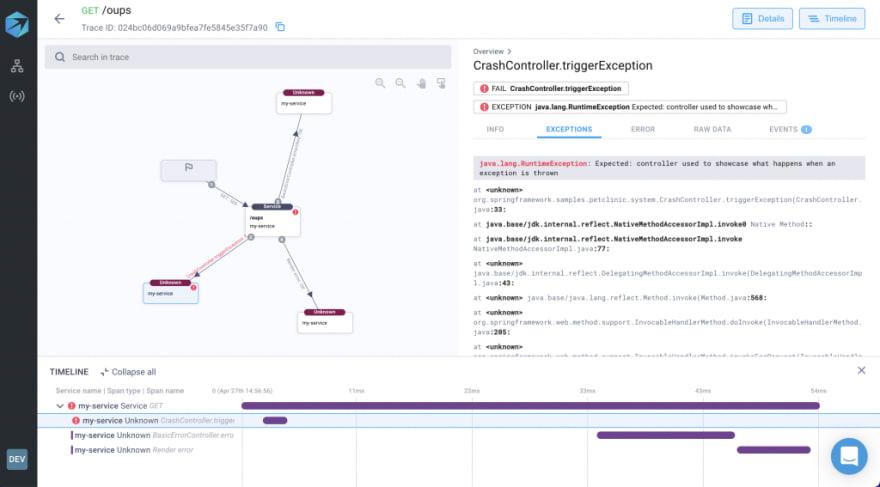Click the EXCEPTION java.lang.RuntimeException badge
The image size is (880, 487).
click(630, 107)
